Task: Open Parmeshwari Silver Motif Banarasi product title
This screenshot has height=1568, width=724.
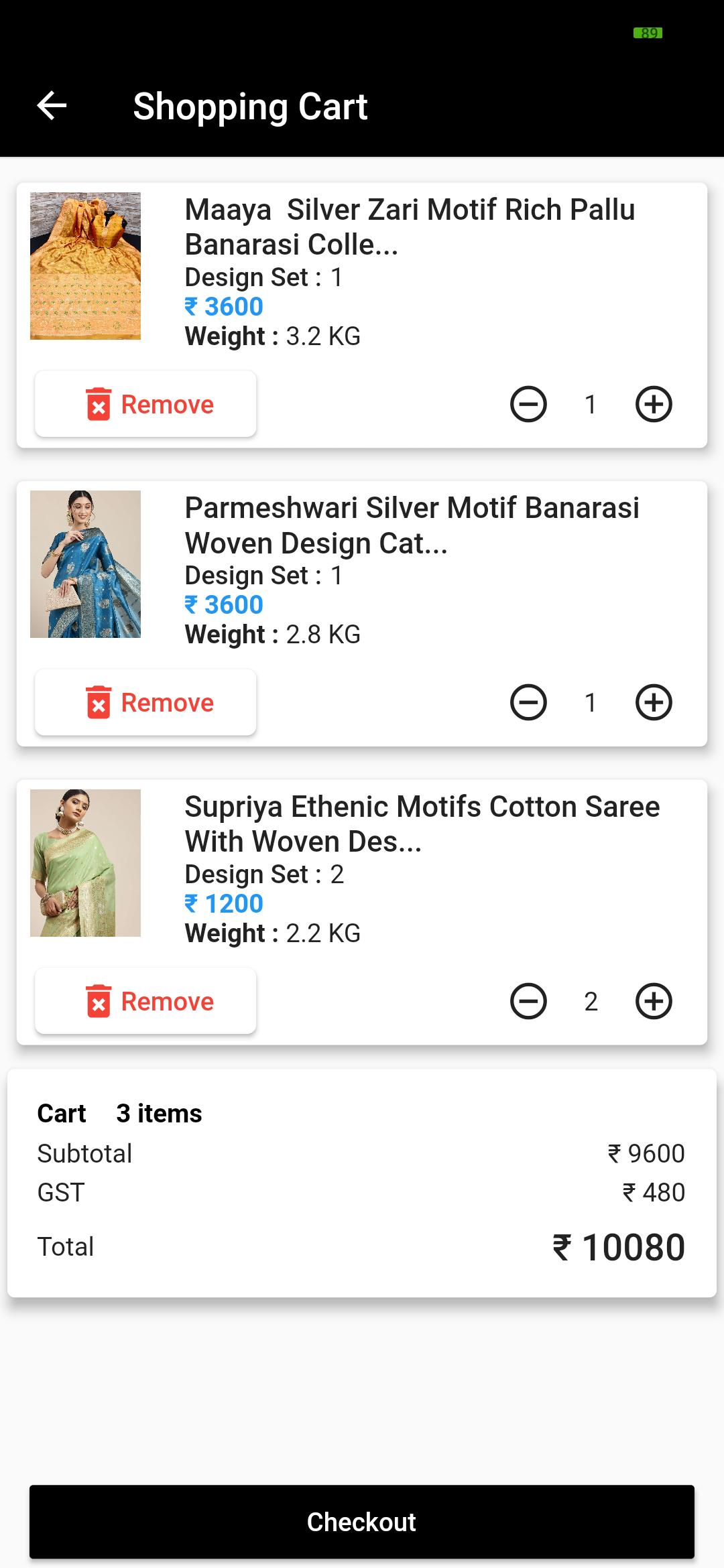Action: [412, 525]
